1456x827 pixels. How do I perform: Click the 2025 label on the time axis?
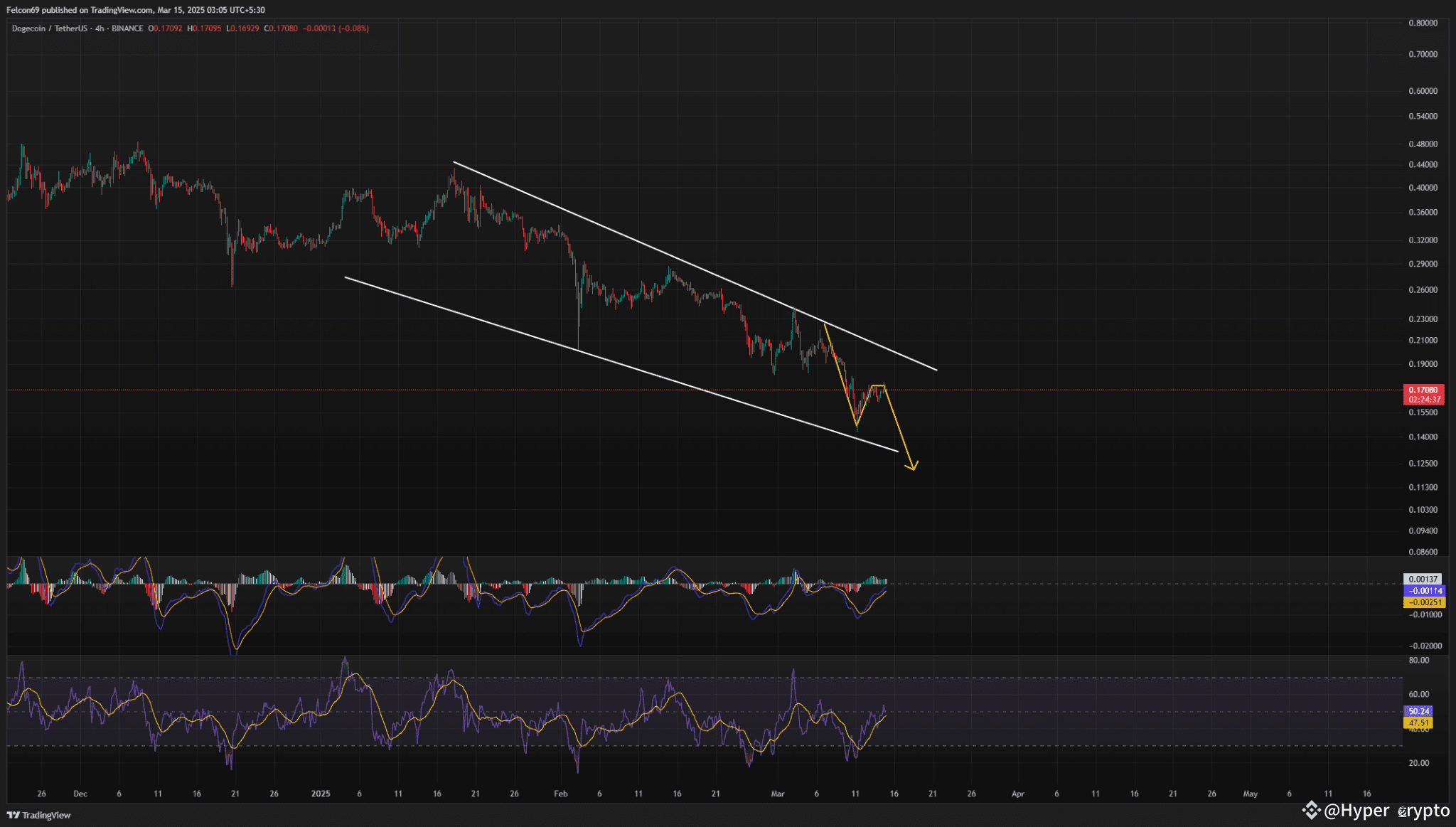pos(321,794)
